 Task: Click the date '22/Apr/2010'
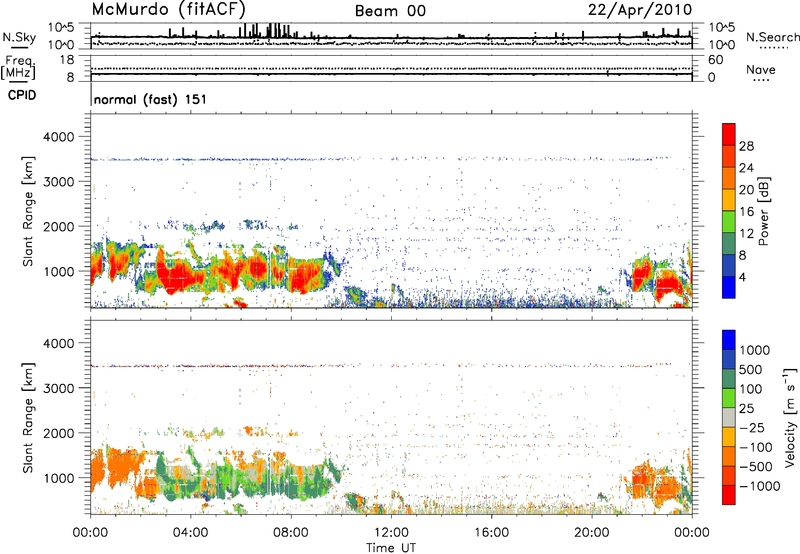tap(640, 10)
